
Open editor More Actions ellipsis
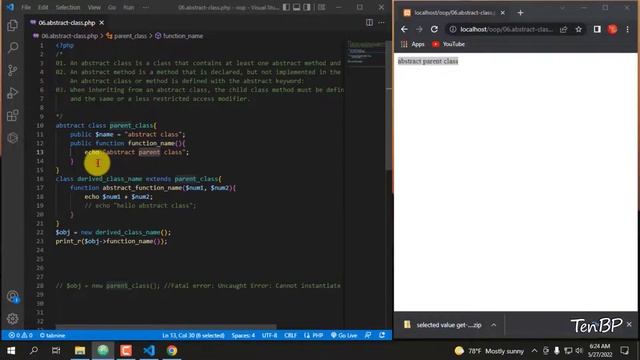coord(381,22)
